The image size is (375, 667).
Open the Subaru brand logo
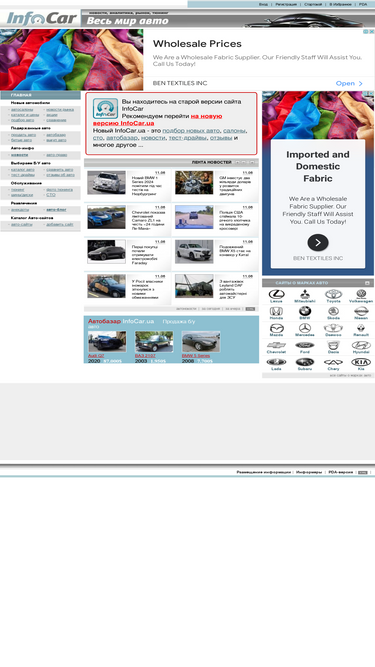[x=305, y=362]
